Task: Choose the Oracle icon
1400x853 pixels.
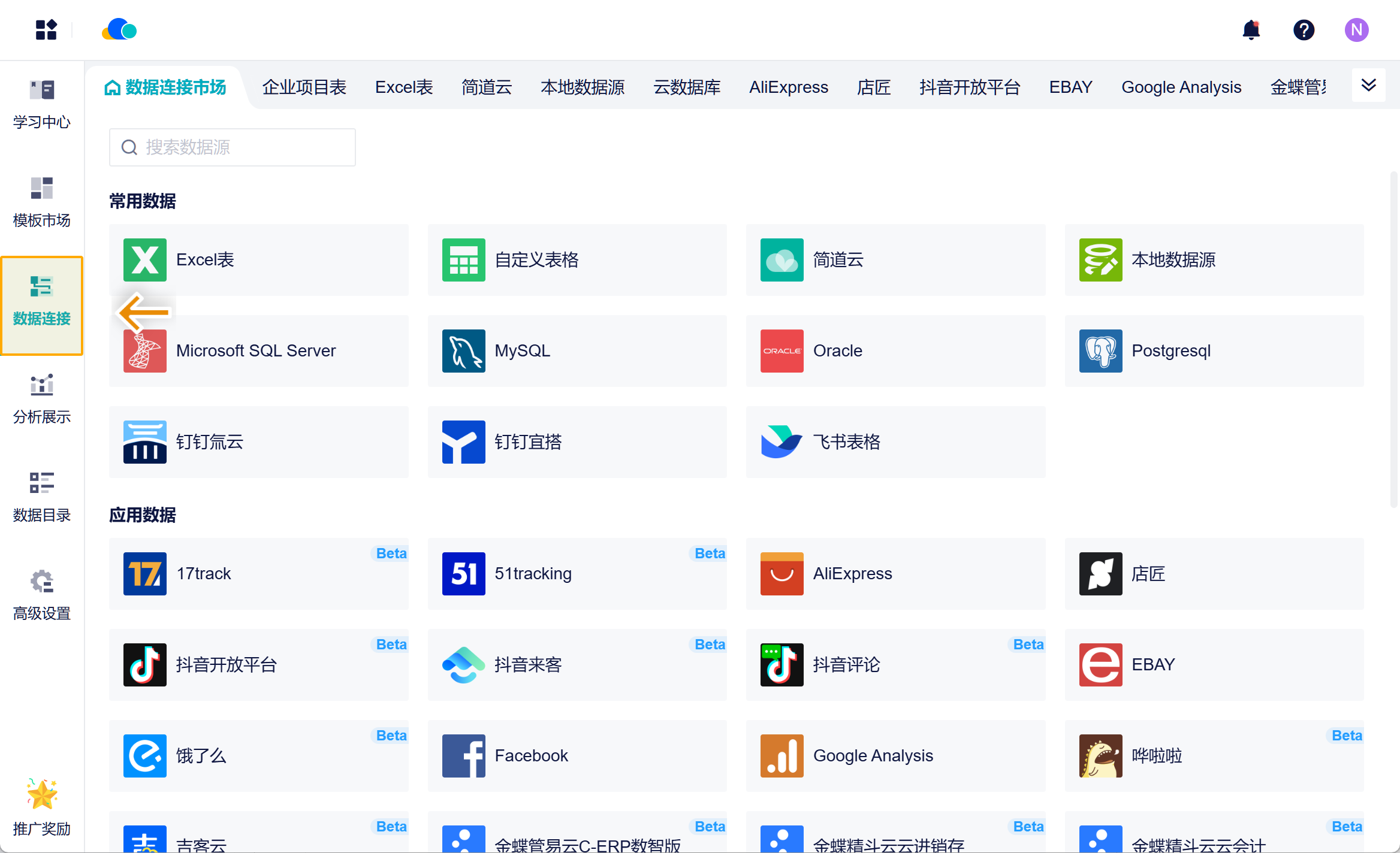Action: tap(782, 351)
